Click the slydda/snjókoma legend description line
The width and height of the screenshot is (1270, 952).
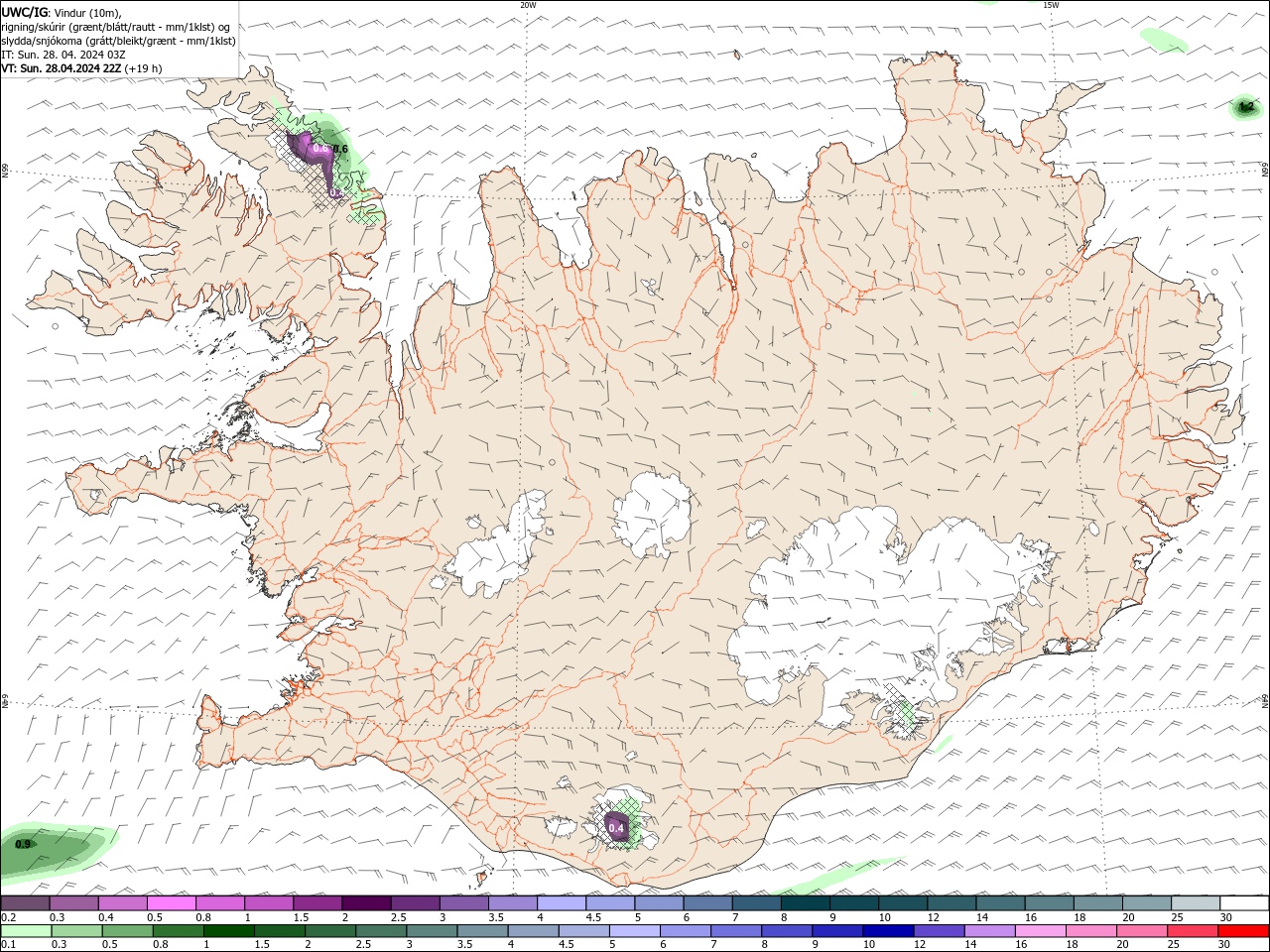[119, 41]
